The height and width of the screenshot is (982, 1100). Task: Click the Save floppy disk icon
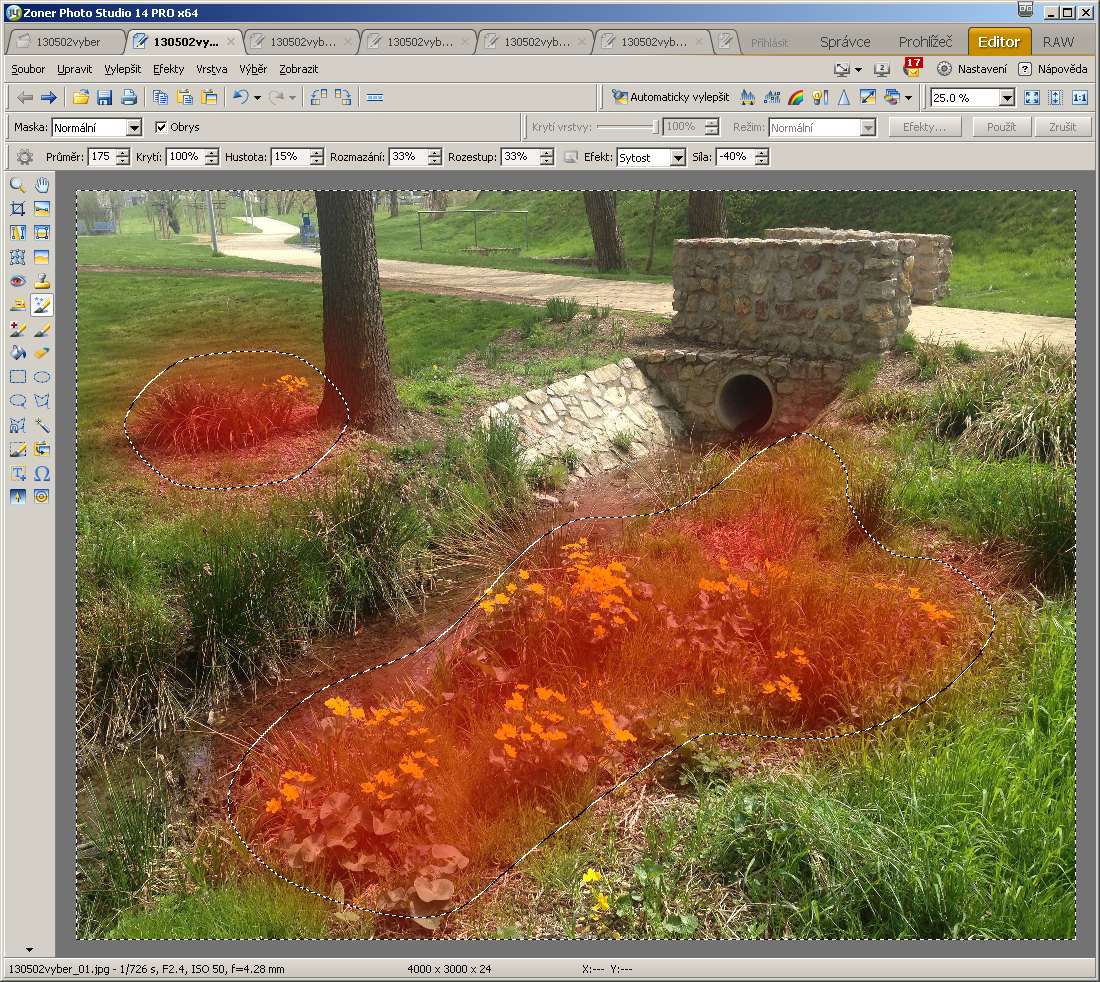pos(104,97)
